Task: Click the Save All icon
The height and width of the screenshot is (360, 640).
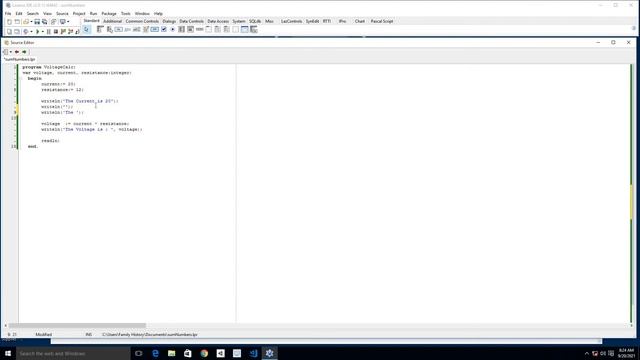Action: 44,22
